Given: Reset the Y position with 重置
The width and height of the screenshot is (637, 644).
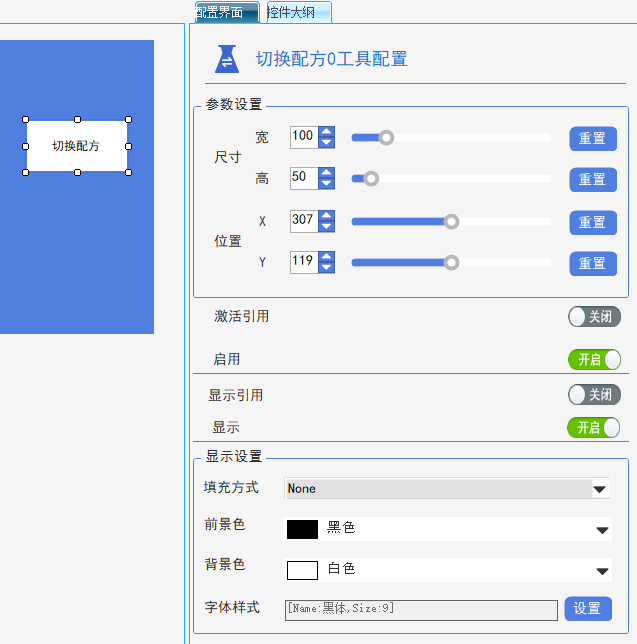Looking at the screenshot, I should [x=593, y=263].
